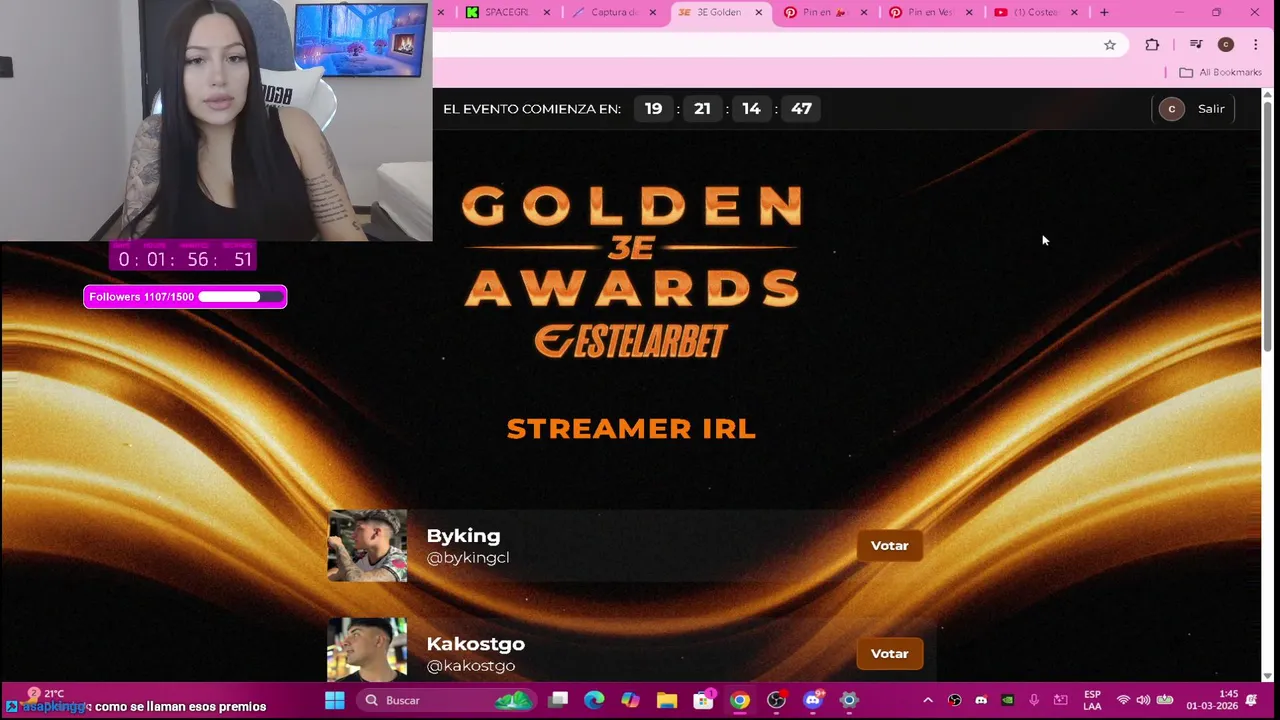Click the stream timer overlay 0:01:56:51
The image size is (1280, 720).
(182, 257)
